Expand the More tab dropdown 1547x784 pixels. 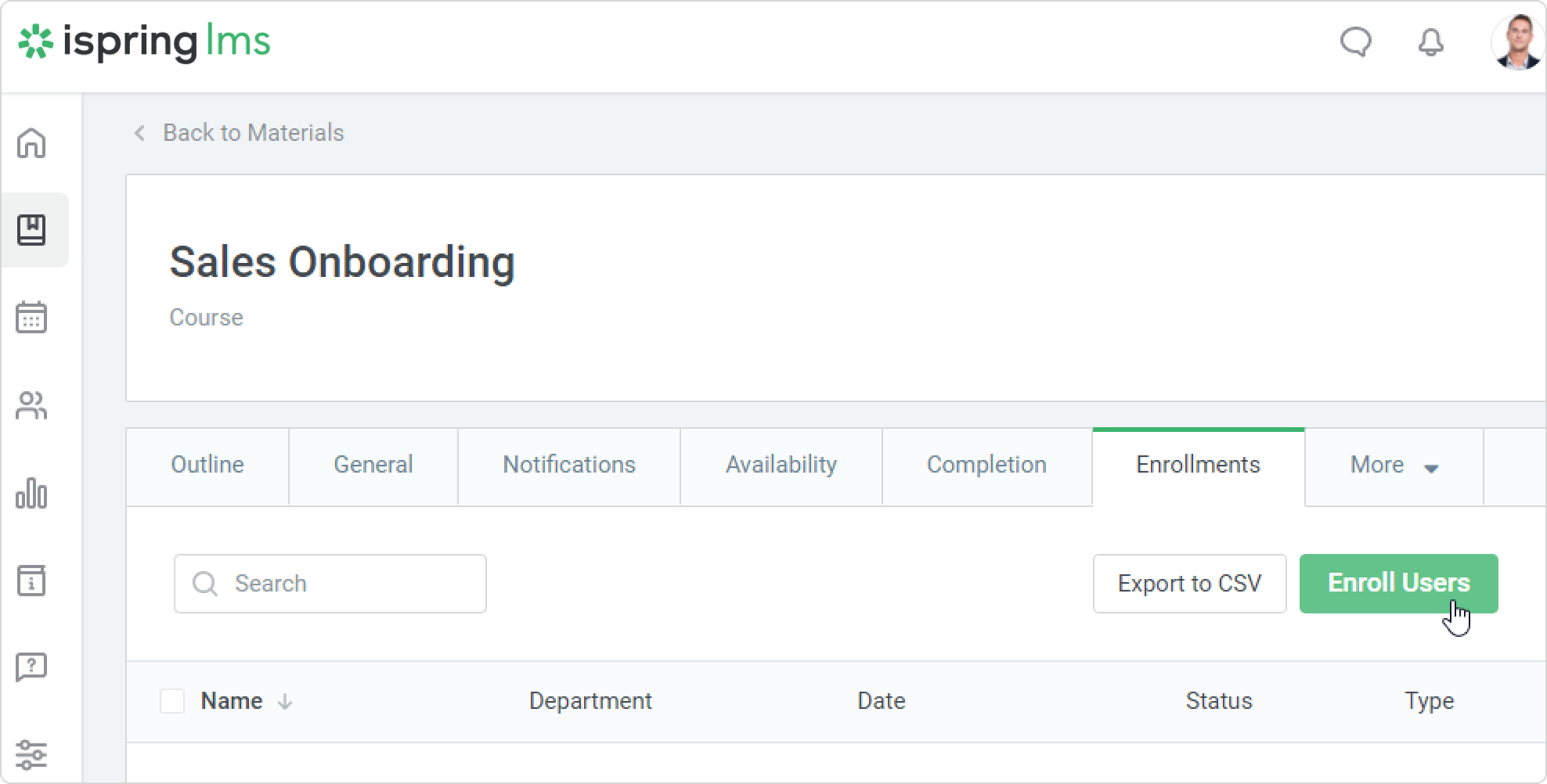click(x=1394, y=466)
